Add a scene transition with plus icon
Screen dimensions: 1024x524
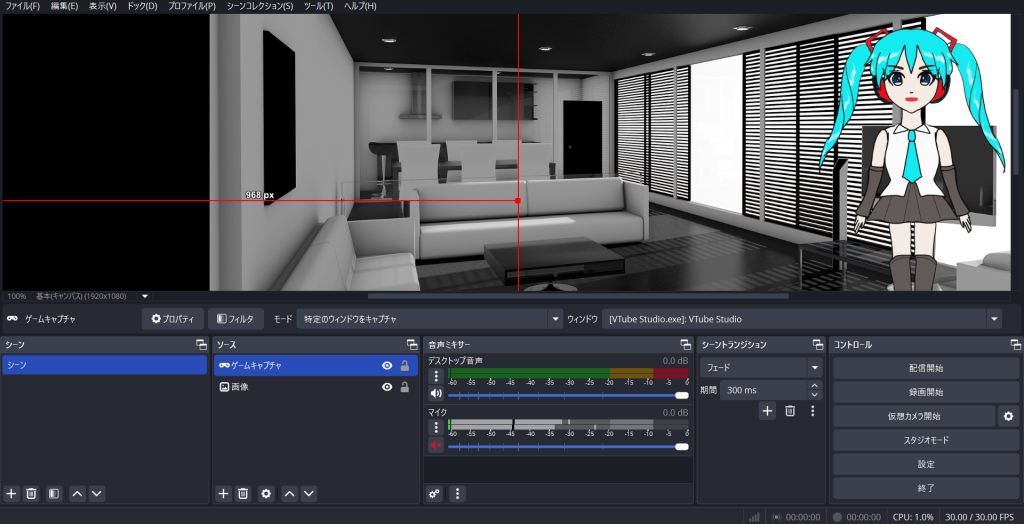768,411
